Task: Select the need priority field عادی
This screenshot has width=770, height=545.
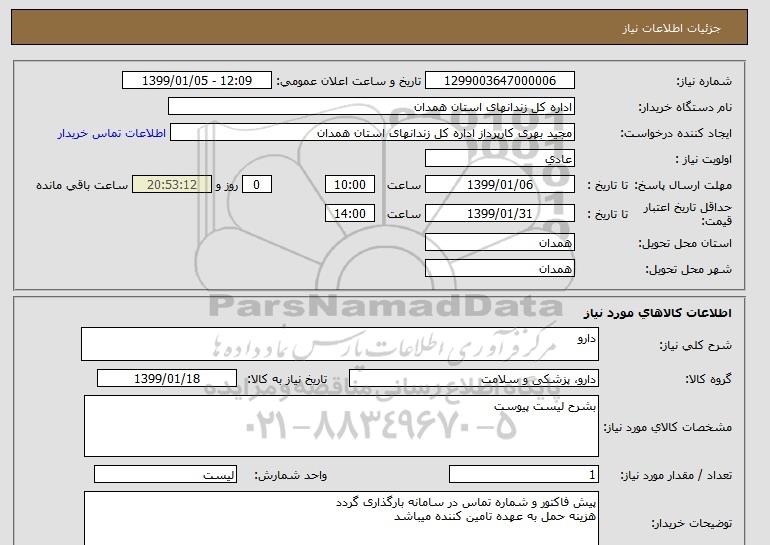Action: (499, 159)
